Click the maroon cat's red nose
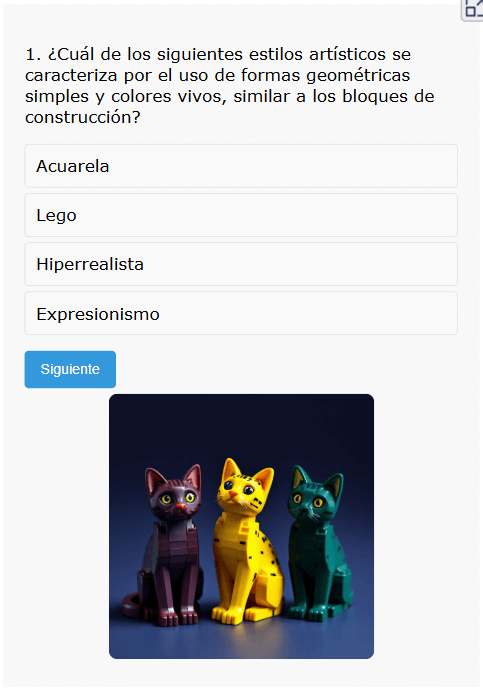The height and width of the screenshot is (689, 483). click(x=181, y=507)
